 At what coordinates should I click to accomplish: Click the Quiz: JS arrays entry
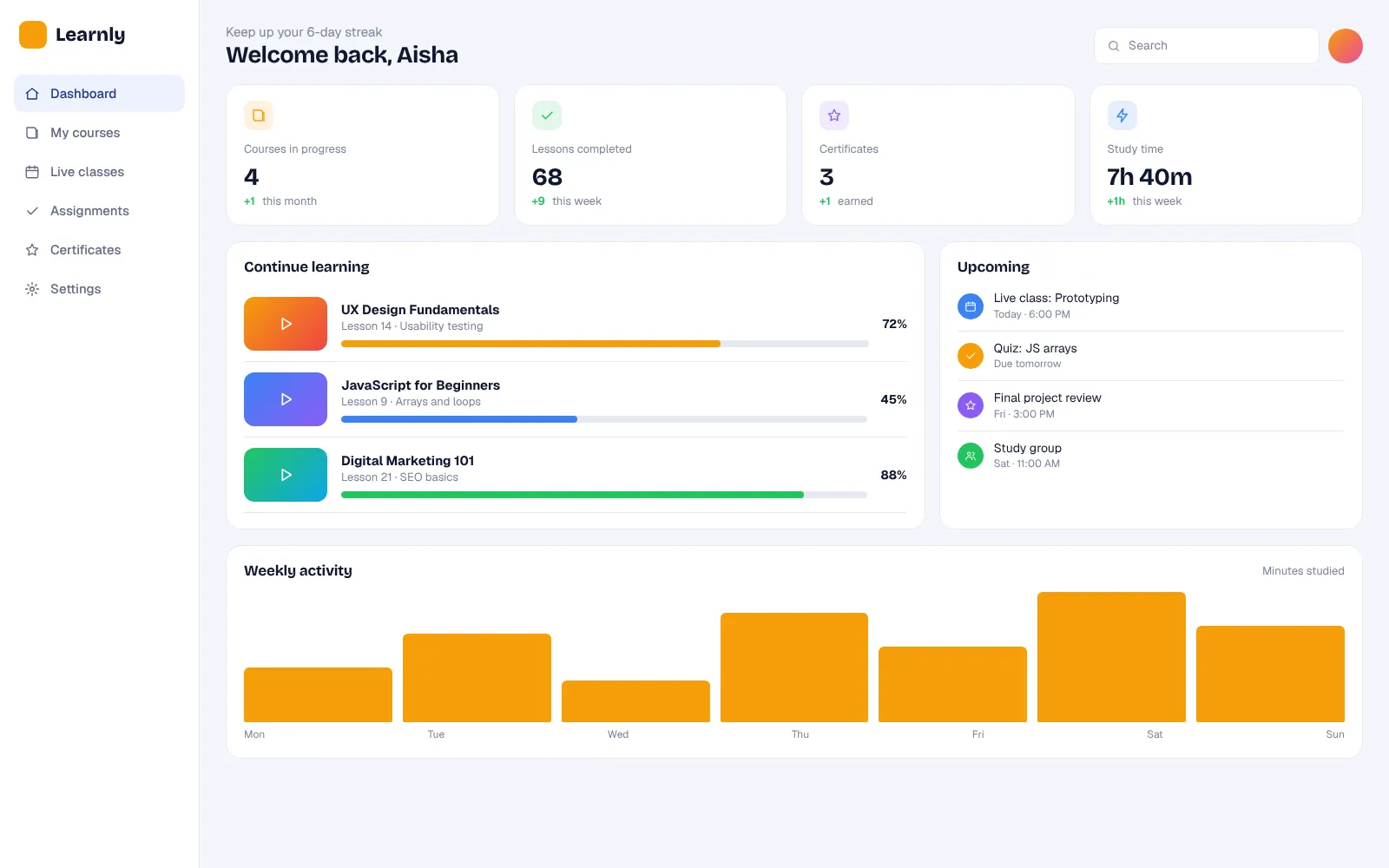coord(1150,356)
